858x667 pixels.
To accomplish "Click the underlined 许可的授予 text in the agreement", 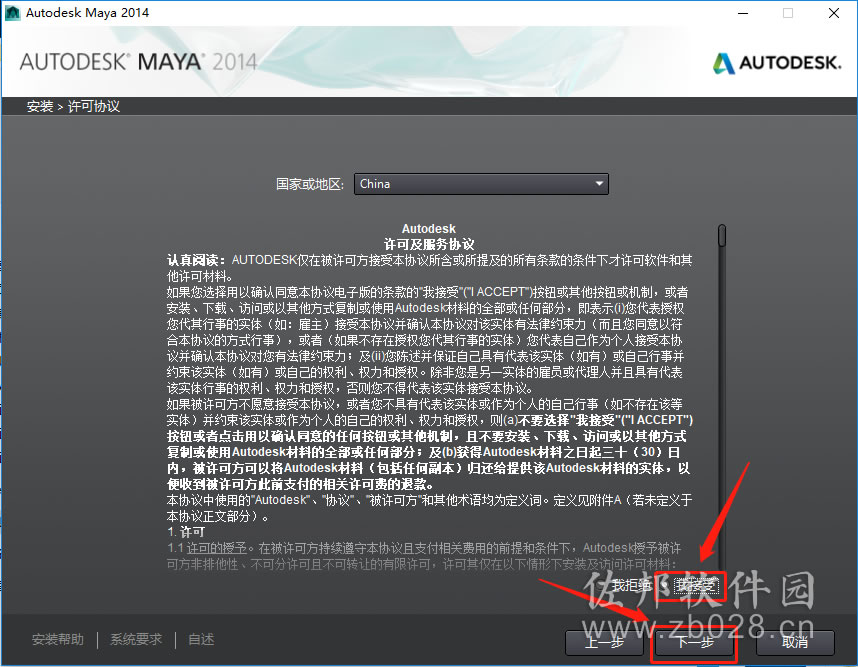I will pyautogui.click(x=217, y=548).
